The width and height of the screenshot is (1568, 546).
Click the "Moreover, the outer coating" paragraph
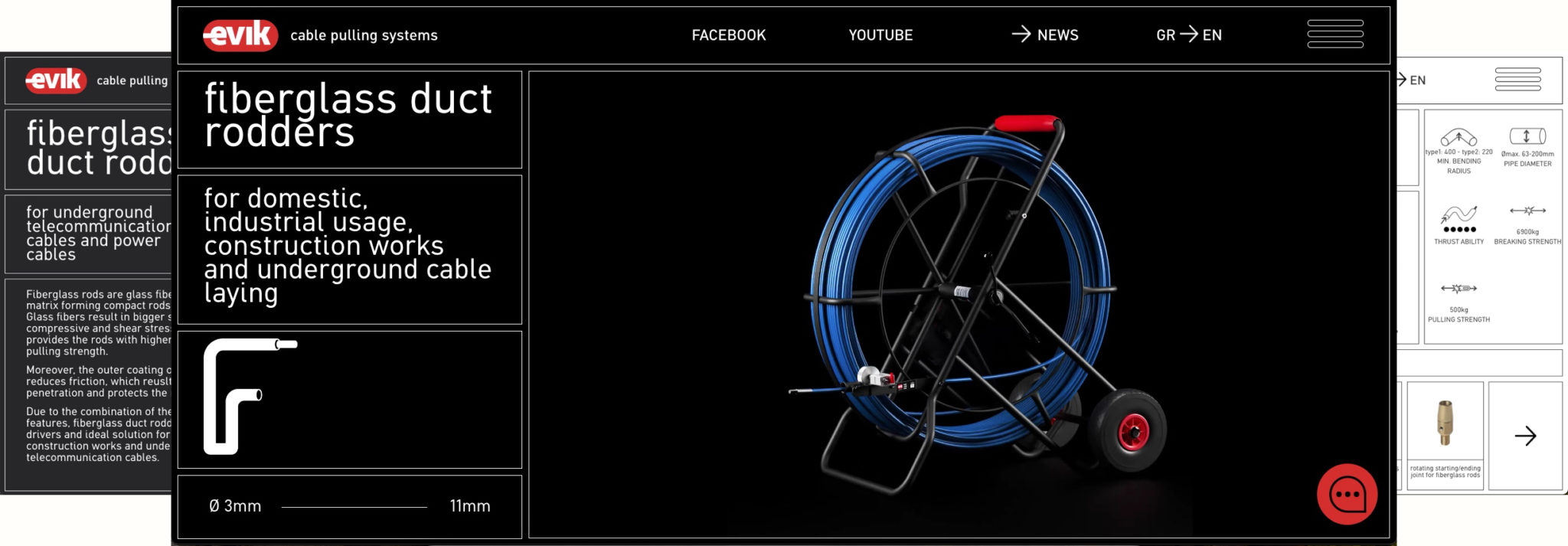(x=99, y=381)
